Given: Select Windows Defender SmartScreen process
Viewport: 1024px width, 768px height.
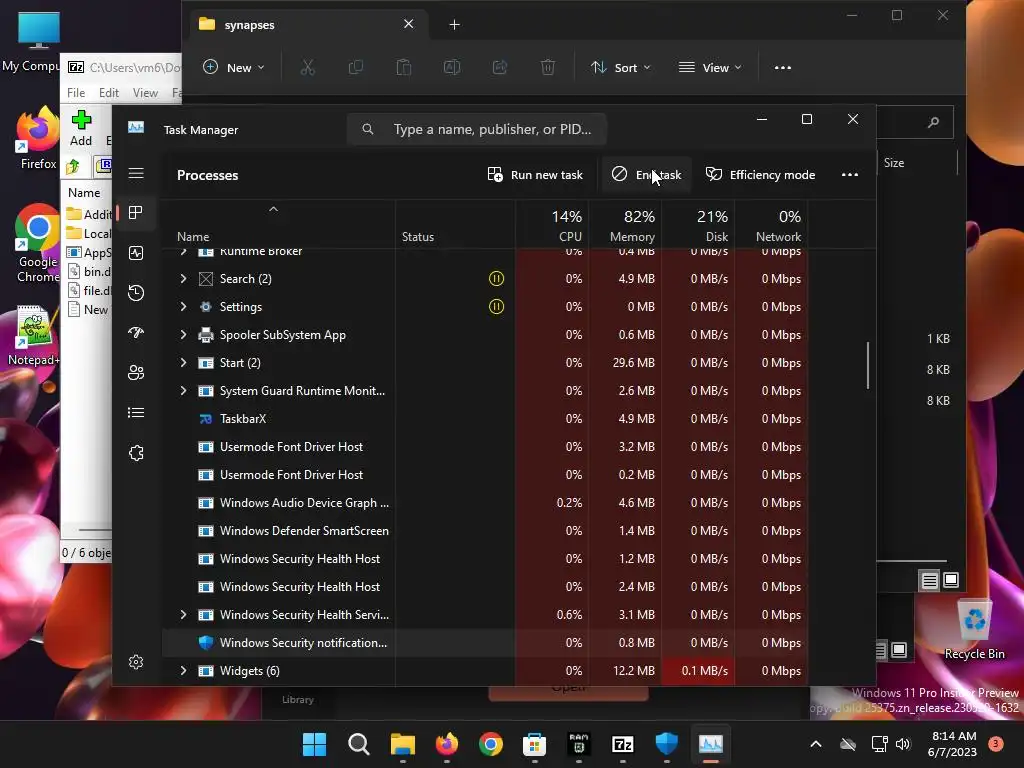Looking at the screenshot, I should (486, 531).
